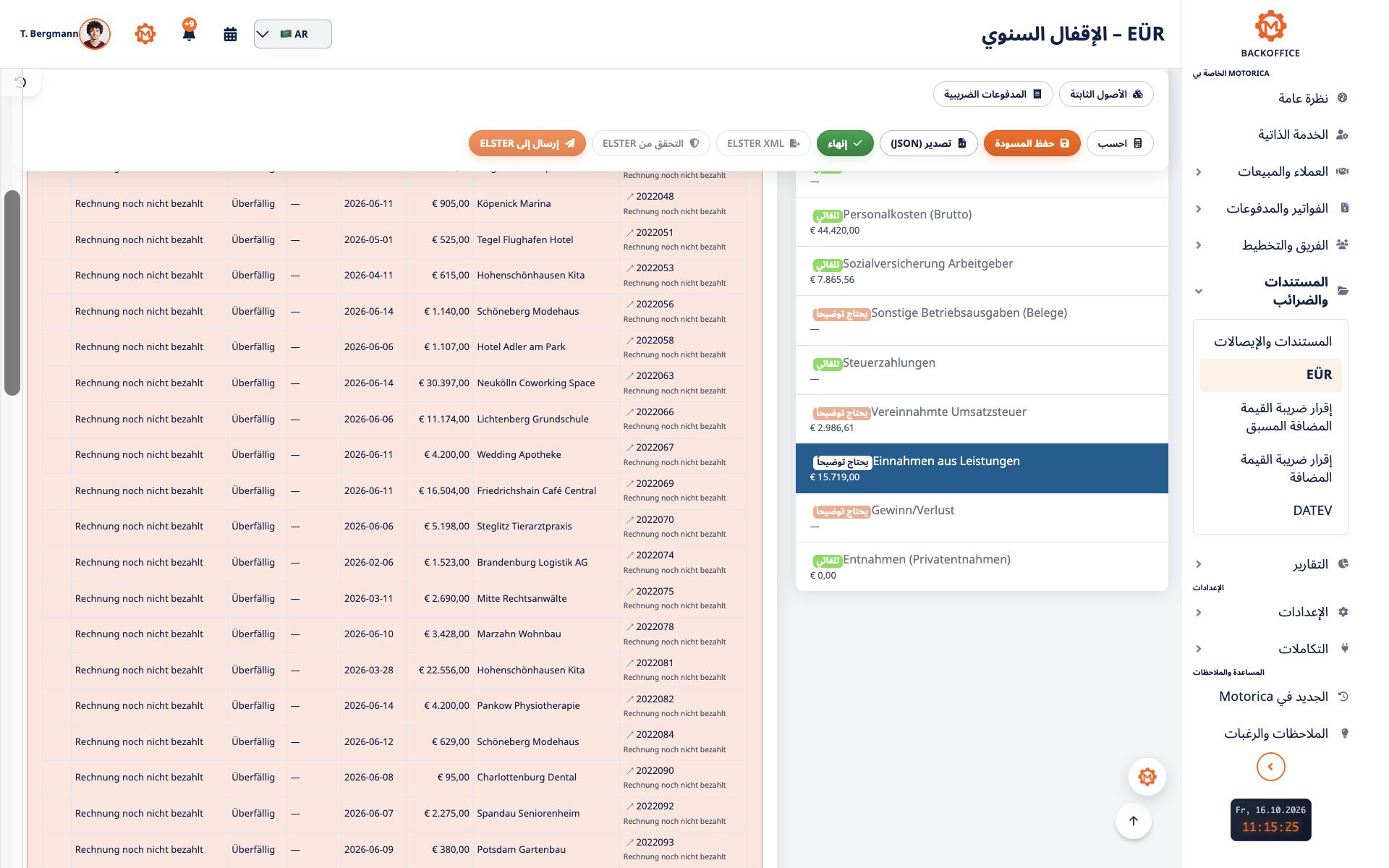1389x868 pixels.
Task: Open the floating Motorica assistant gear button
Action: pyautogui.click(x=1147, y=777)
